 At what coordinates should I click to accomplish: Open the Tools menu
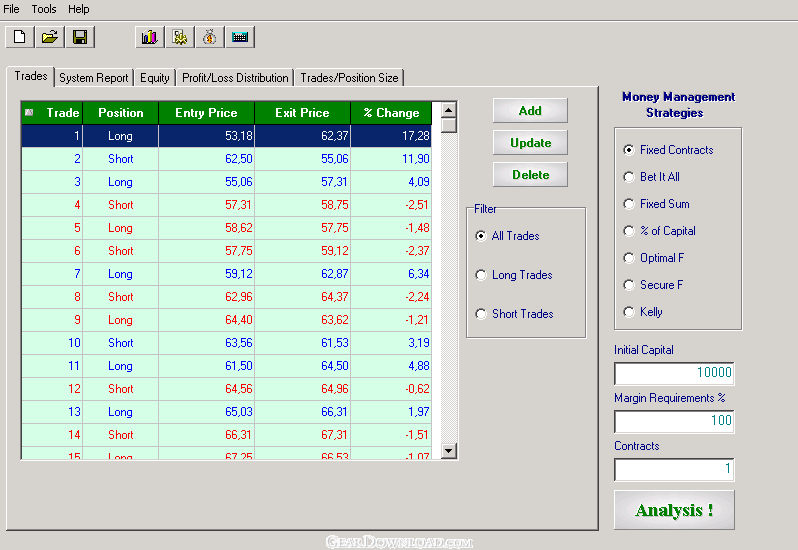pyautogui.click(x=44, y=9)
